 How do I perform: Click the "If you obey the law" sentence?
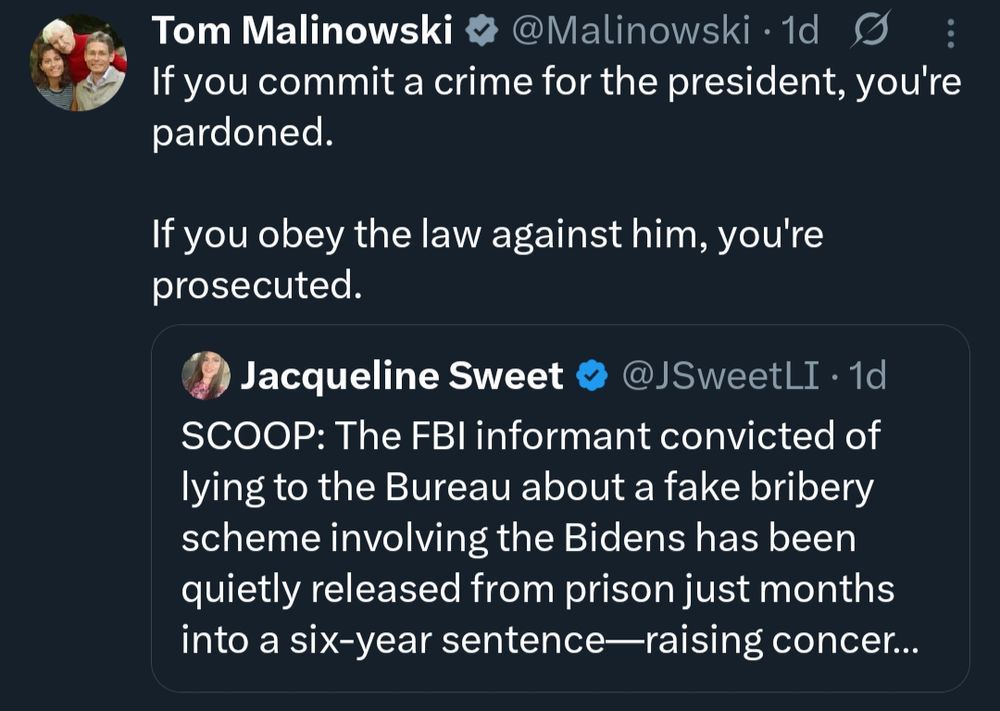click(x=486, y=236)
